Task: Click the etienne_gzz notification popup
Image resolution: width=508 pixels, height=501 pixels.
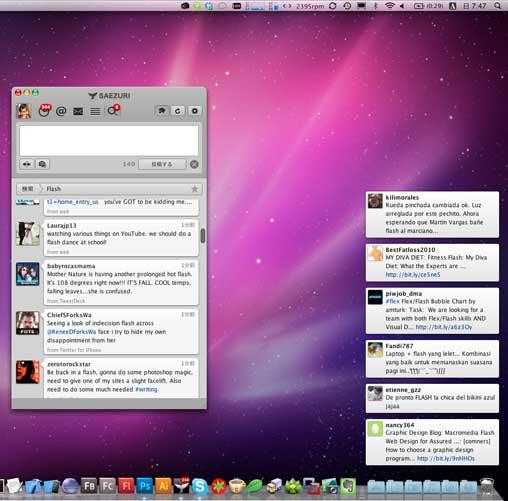Action: click(x=432, y=398)
